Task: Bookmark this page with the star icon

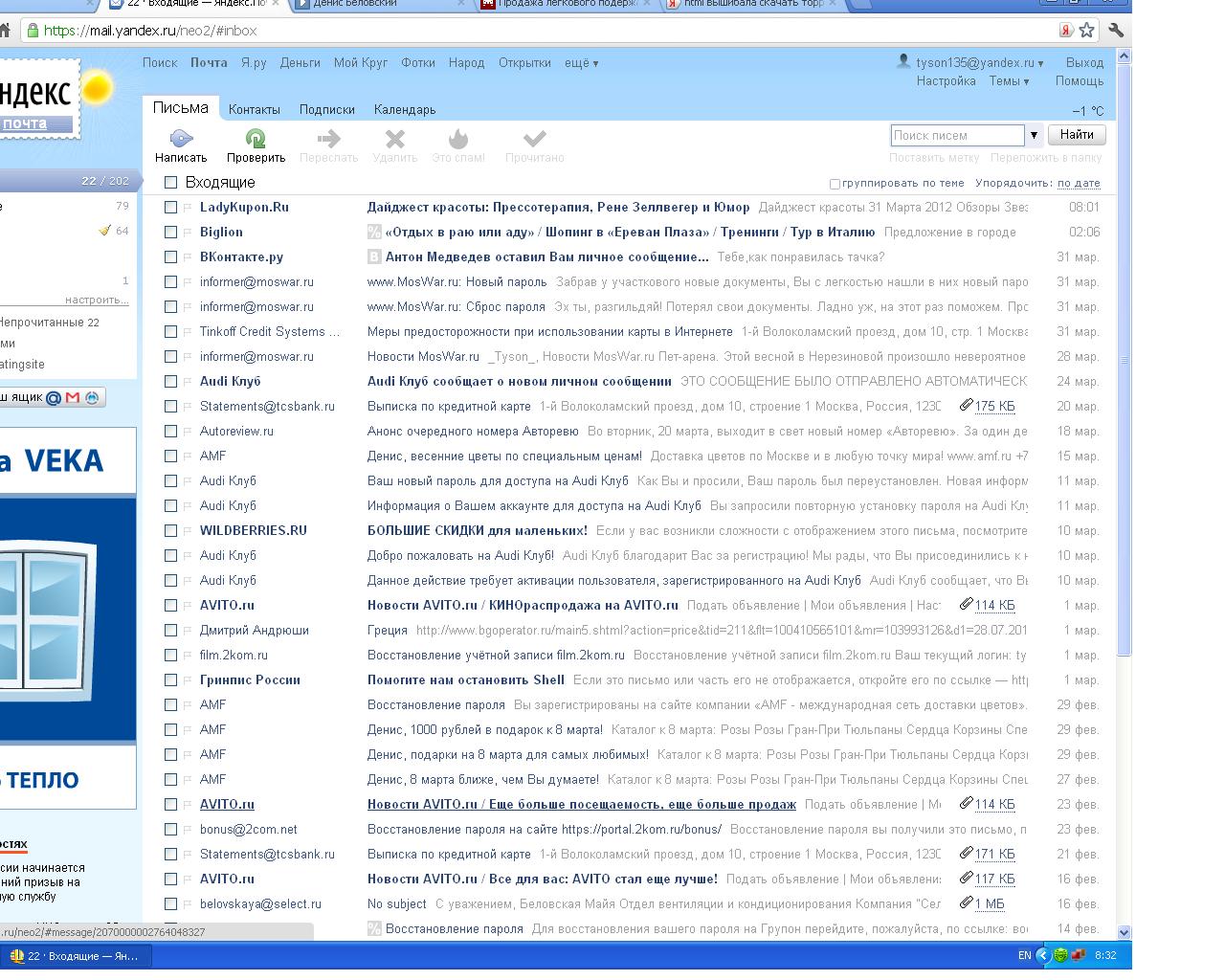Action: tap(1087, 31)
